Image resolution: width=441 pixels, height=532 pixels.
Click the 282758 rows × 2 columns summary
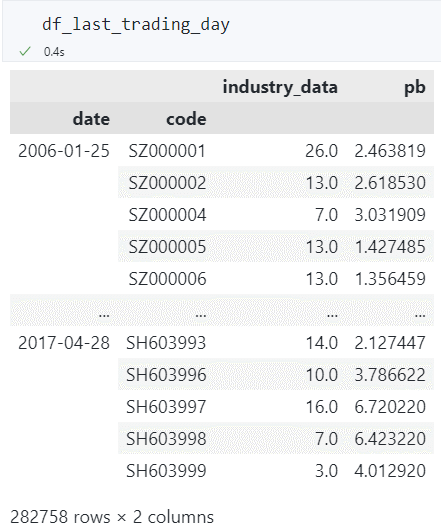pos(112,517)
